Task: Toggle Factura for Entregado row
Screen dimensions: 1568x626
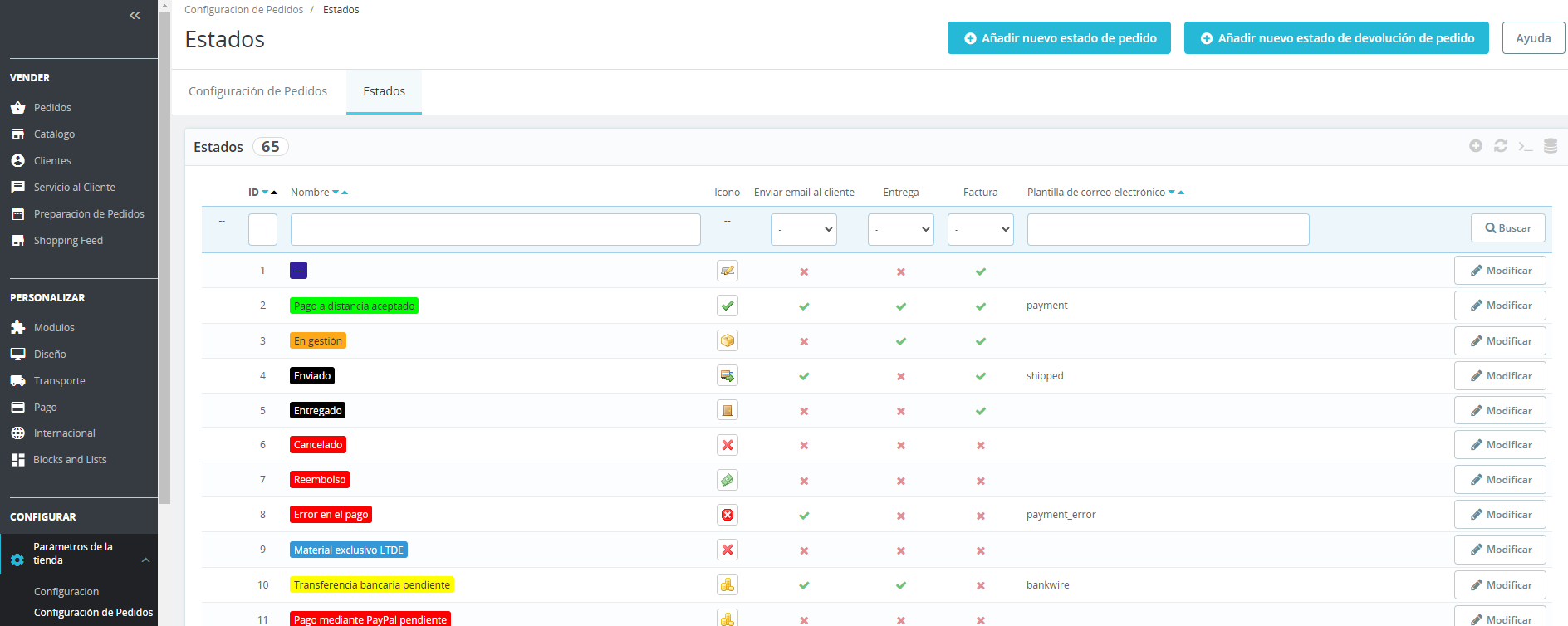Action: pos(981,411)
